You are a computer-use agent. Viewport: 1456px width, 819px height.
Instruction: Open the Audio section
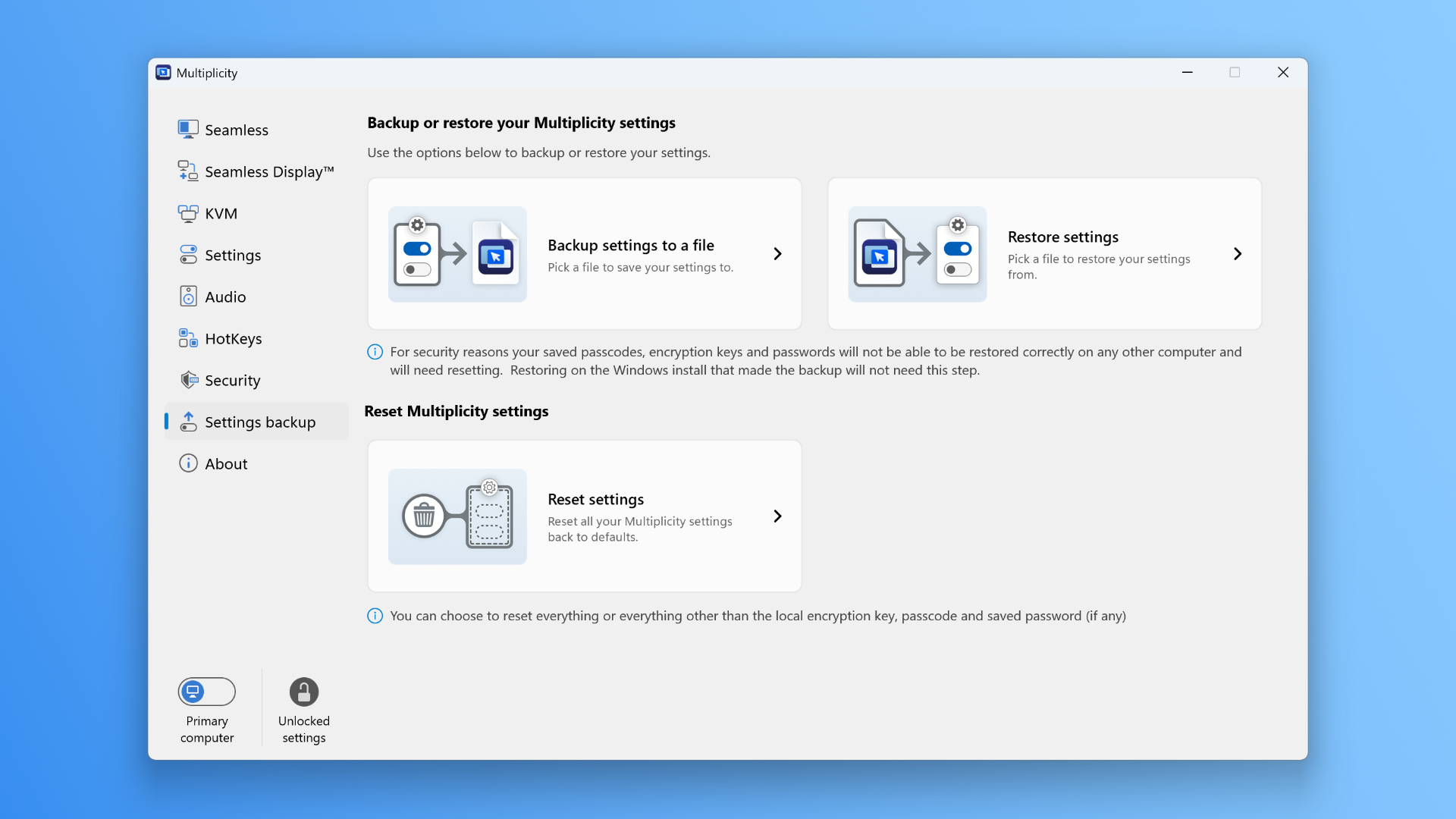[x=256, y=297]
